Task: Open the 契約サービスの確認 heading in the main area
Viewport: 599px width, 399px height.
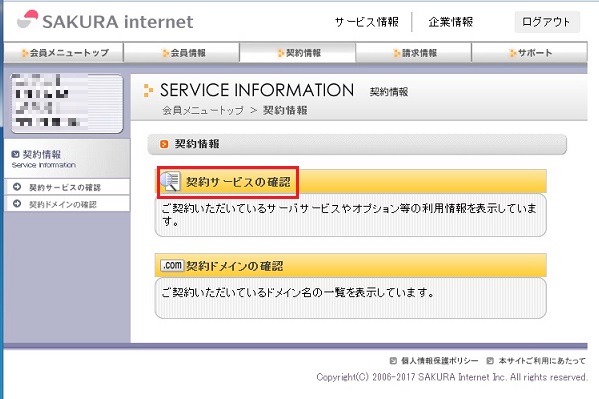Action: point(238,182)
